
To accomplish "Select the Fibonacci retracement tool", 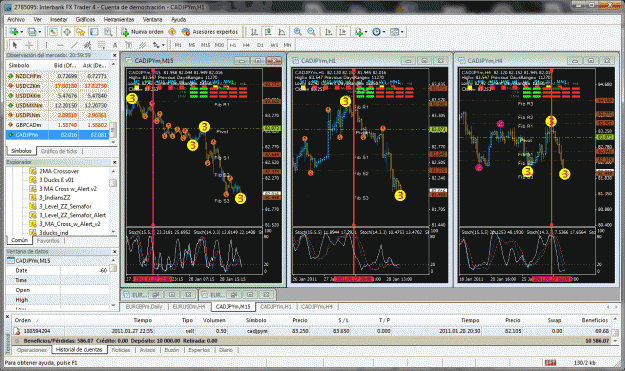I will tap(101, 45).
